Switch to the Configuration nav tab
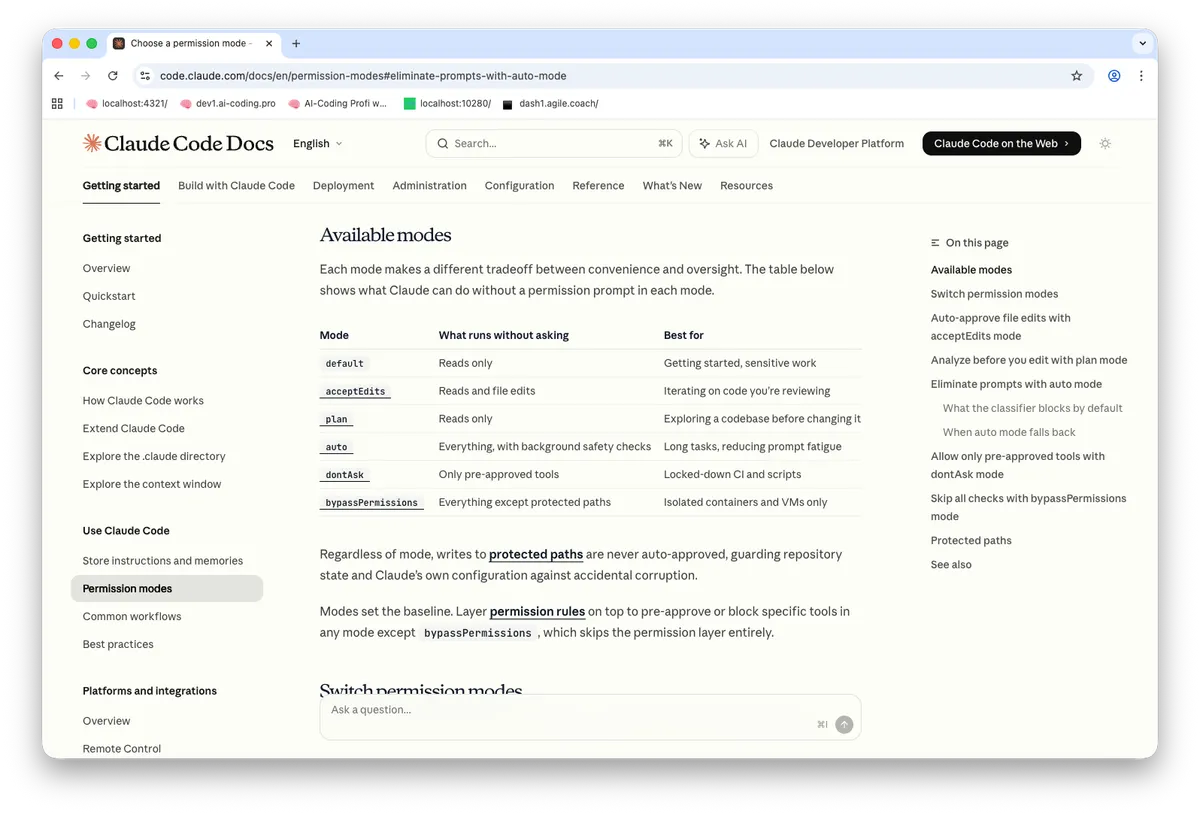Screen dimensions: 1200x814 pyautogui.click(x=519, y=185)
